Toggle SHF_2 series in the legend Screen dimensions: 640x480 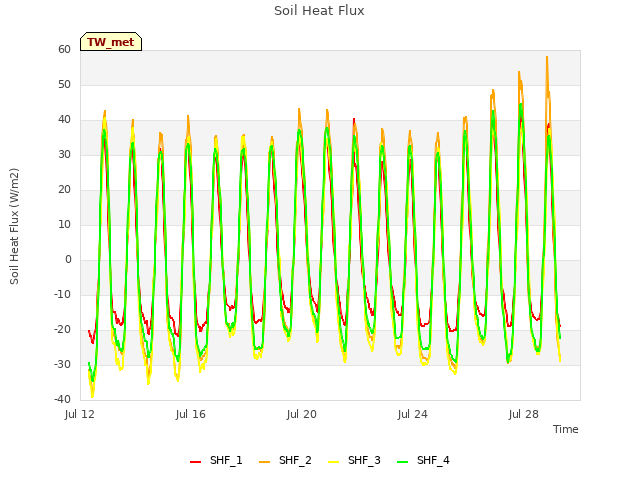[x=285, y=460]
